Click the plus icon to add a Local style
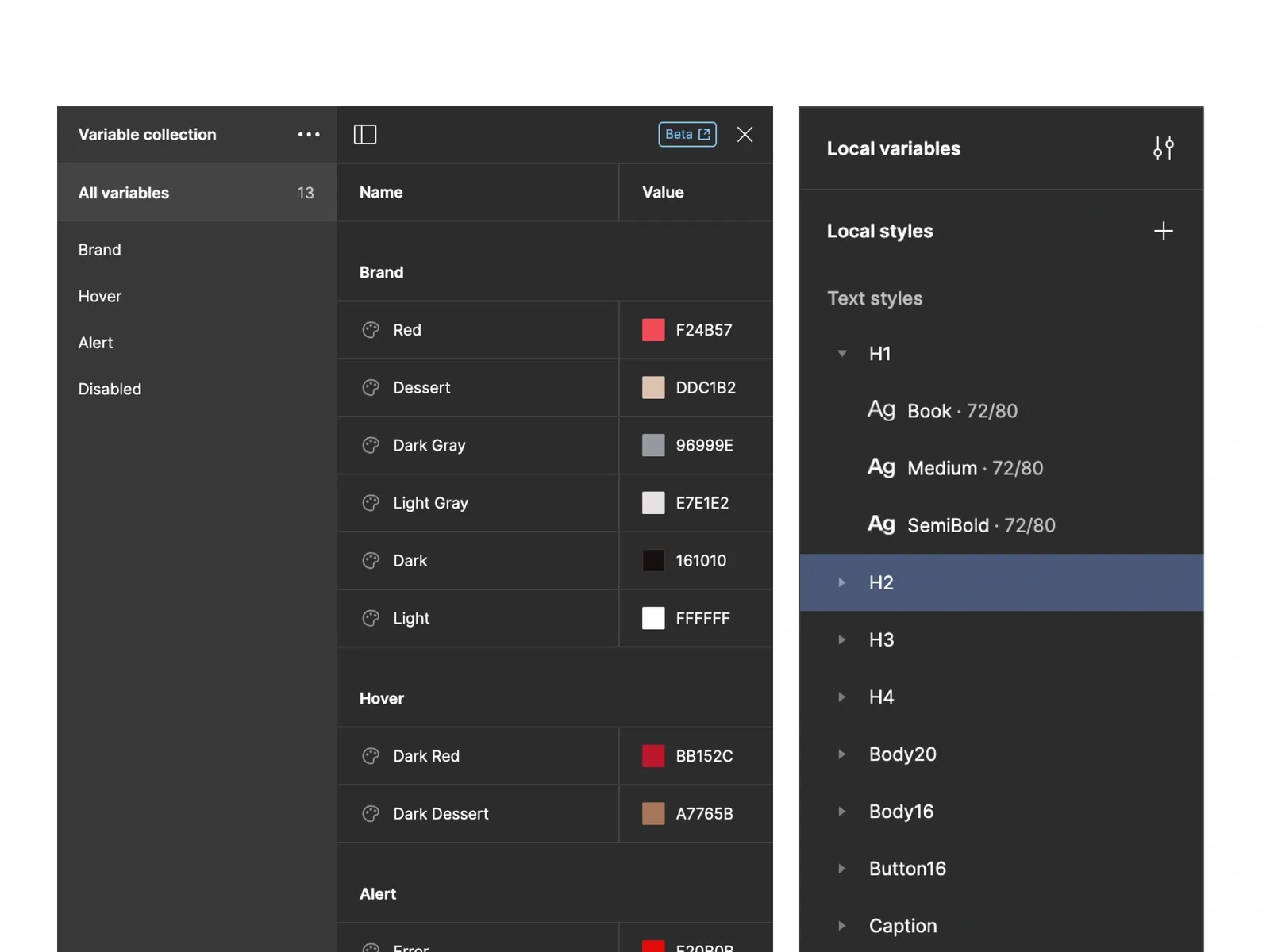 (x=1162, y=231)
